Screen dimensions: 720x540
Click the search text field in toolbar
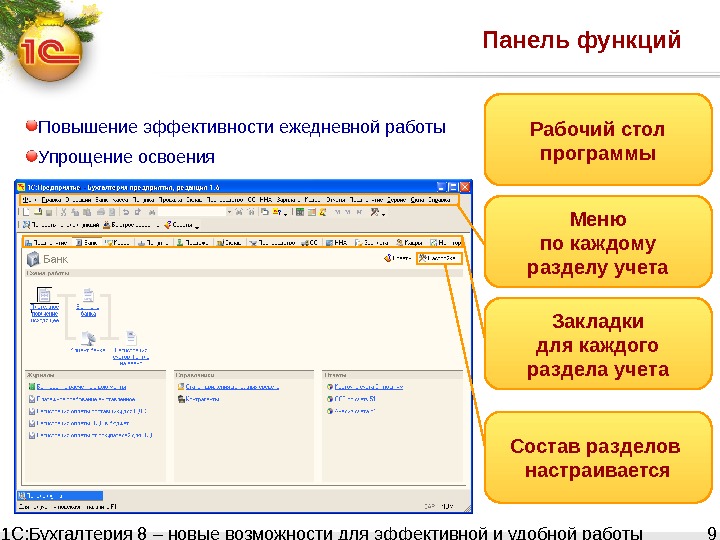tap(192, 212)
